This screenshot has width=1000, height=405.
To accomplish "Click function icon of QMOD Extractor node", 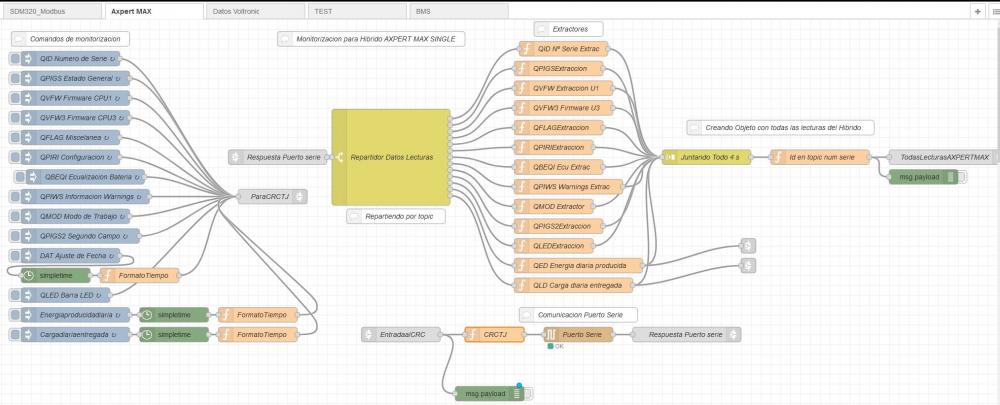I will tap(520, 207).
